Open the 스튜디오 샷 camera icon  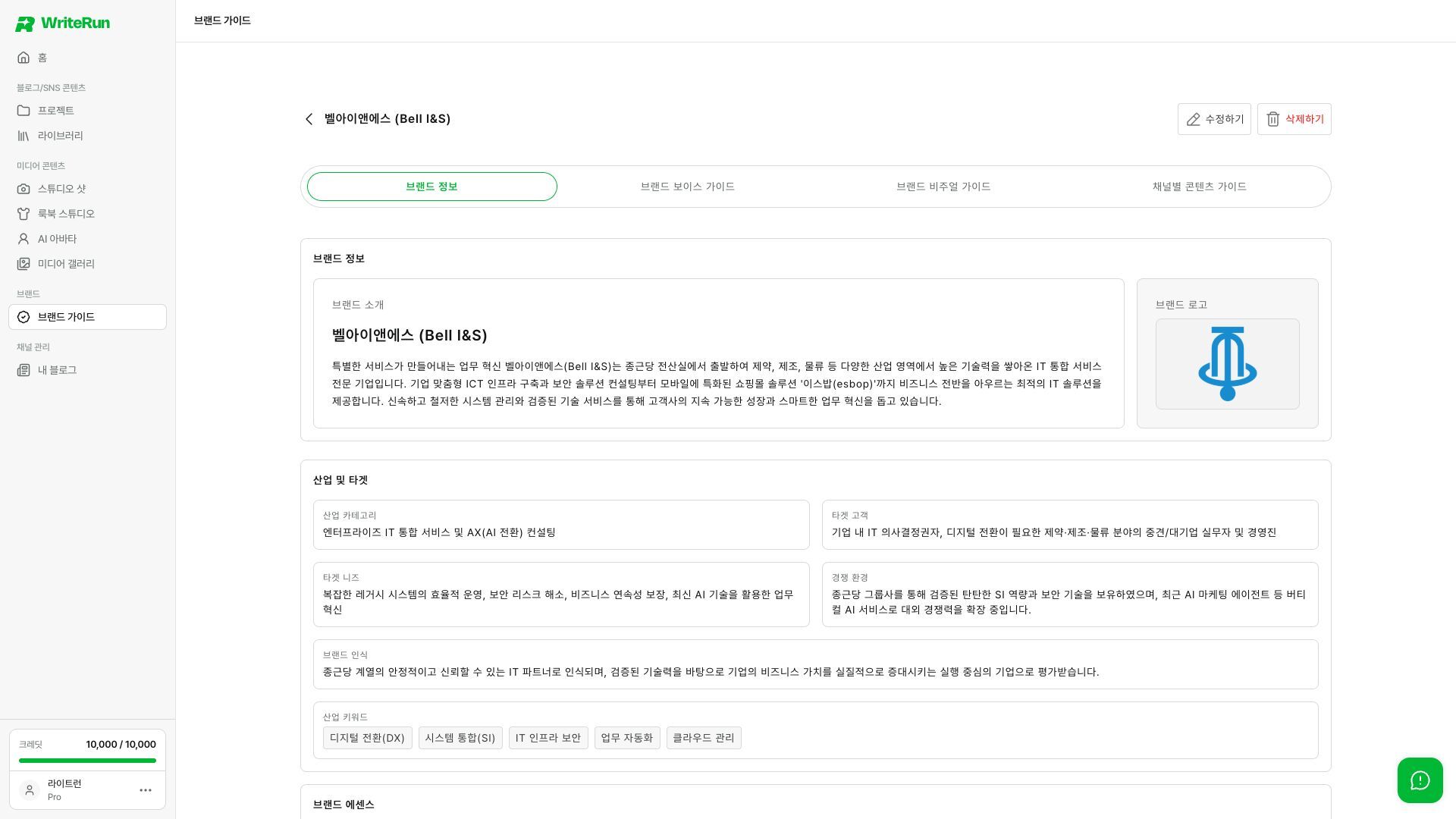coord(24,189)
